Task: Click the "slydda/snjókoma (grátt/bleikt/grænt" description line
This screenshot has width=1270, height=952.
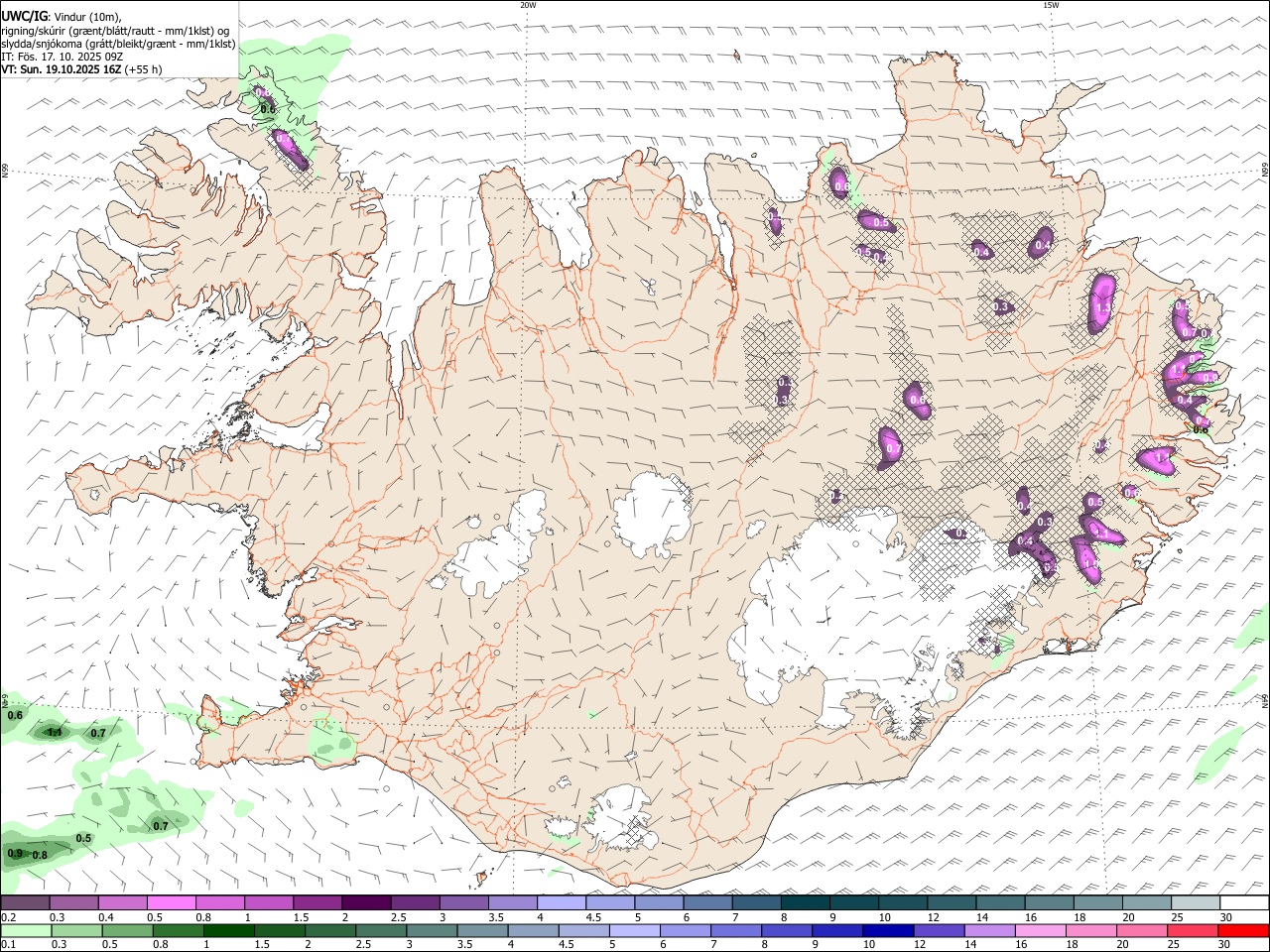Action: [118, 44]
